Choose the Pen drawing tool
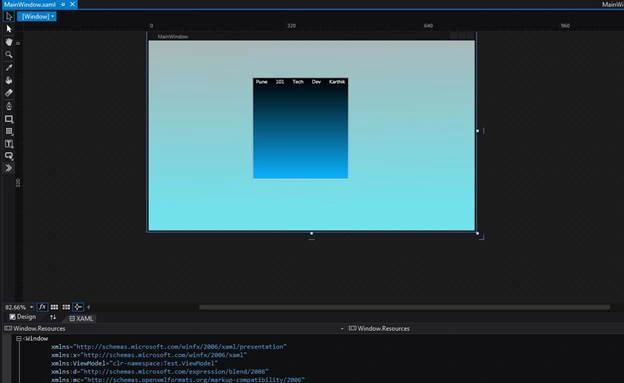The height and width of the screenshot is (383, 624). pyautogui.click(x=9, y=106)
